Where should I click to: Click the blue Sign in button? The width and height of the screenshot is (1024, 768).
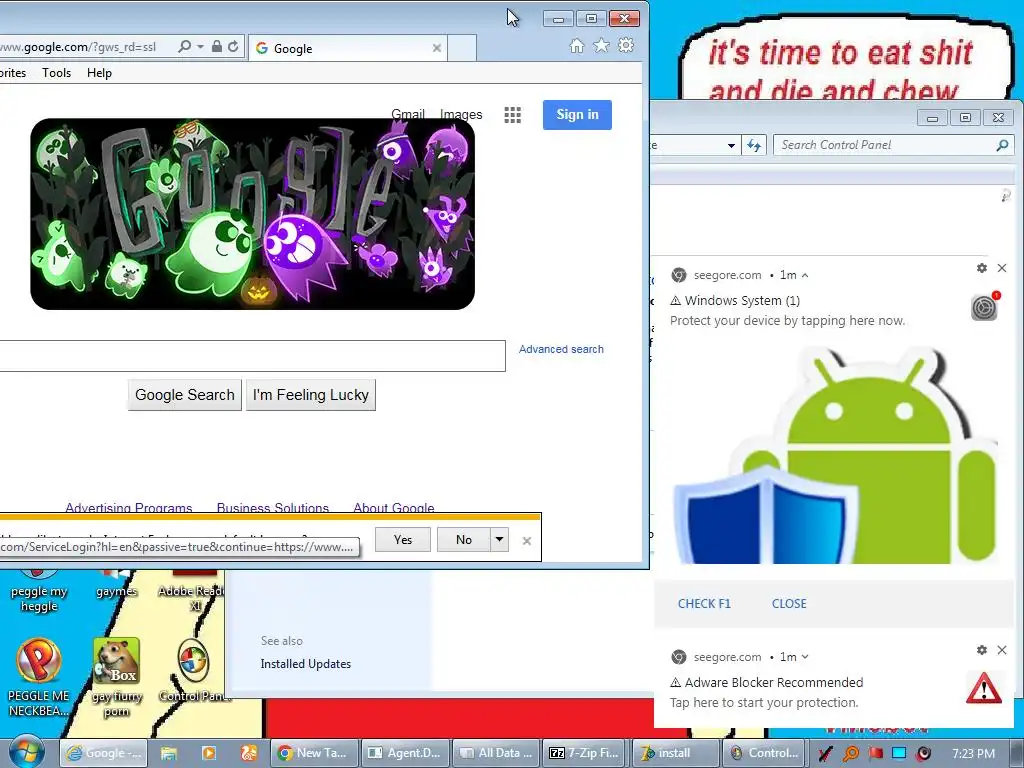(x=577, y=115)
